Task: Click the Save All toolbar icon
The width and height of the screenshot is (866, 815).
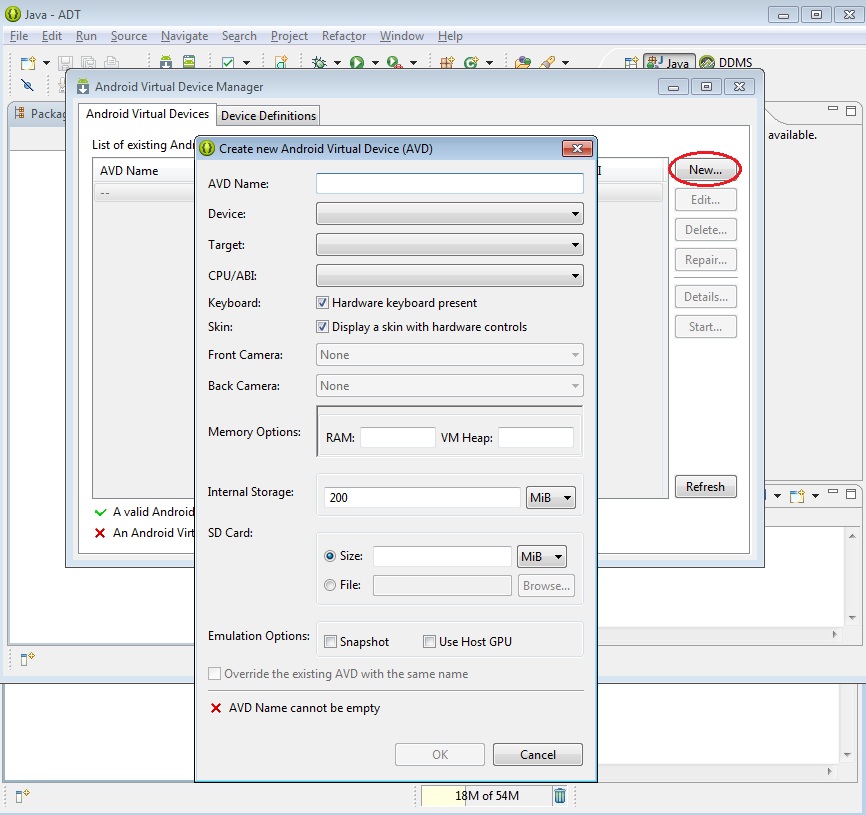Action: click(x=88, y=62)
